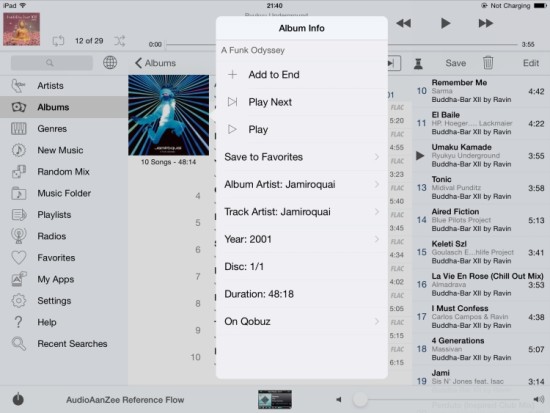
Task: Open Music Folder icon
Action: click(19, 193)
